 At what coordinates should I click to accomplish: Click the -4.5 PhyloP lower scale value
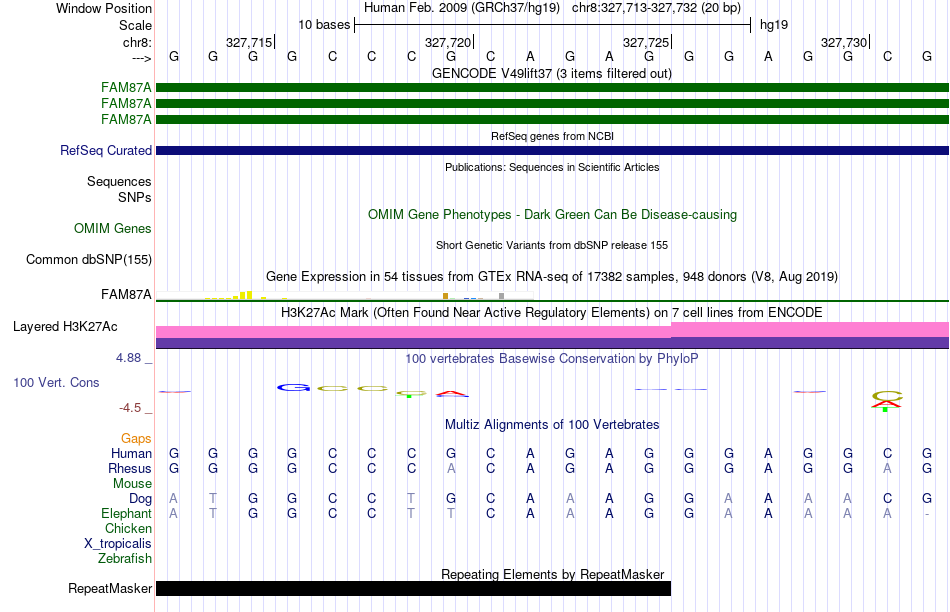pos(130,408)
